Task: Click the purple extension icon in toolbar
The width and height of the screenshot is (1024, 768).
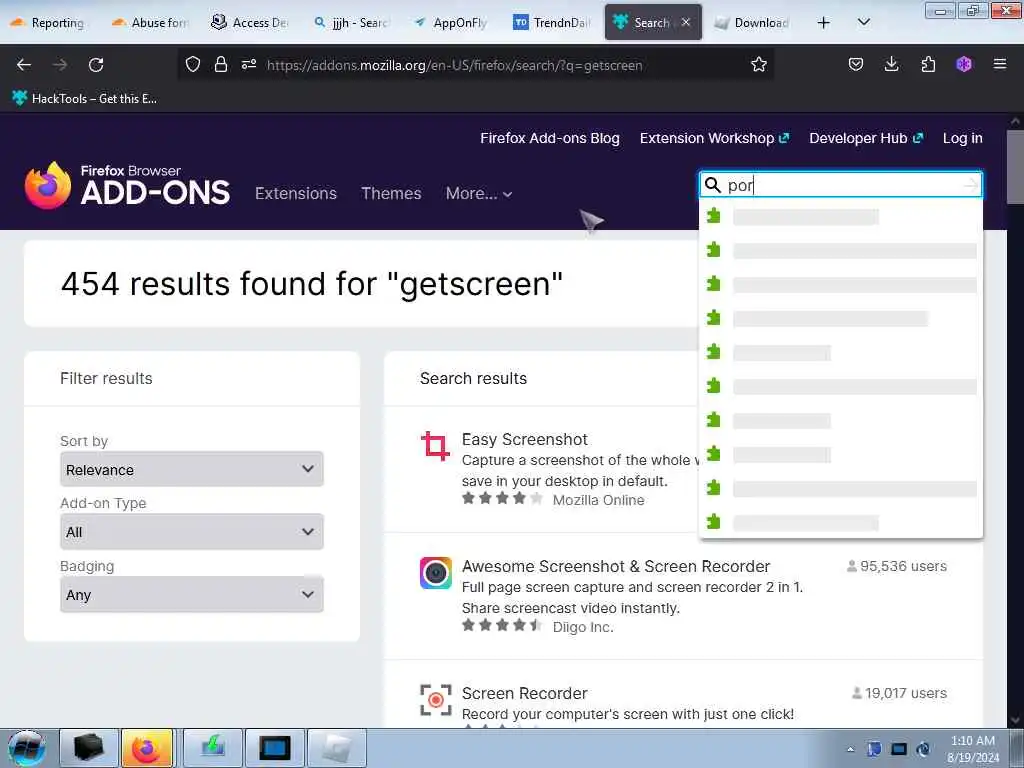Action: (x=964, y=64)
